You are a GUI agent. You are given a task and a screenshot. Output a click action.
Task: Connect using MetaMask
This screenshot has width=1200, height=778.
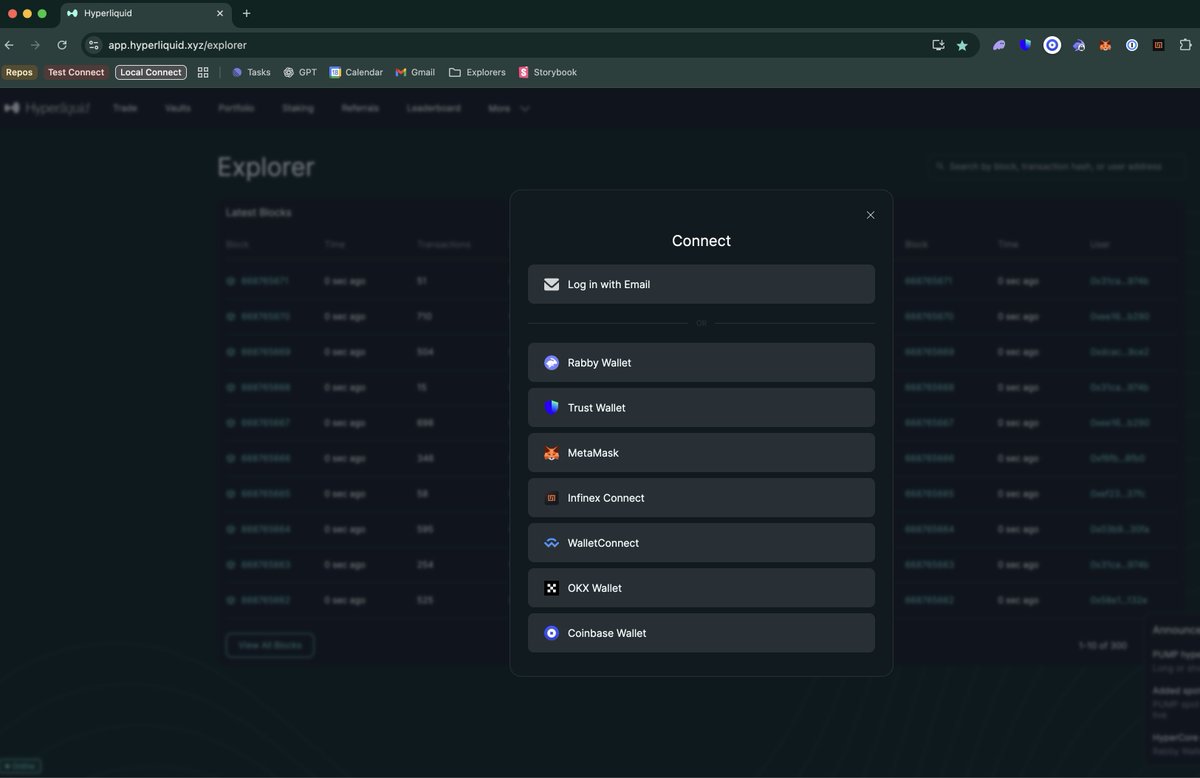pyautogui.click(x=701, y=453)
